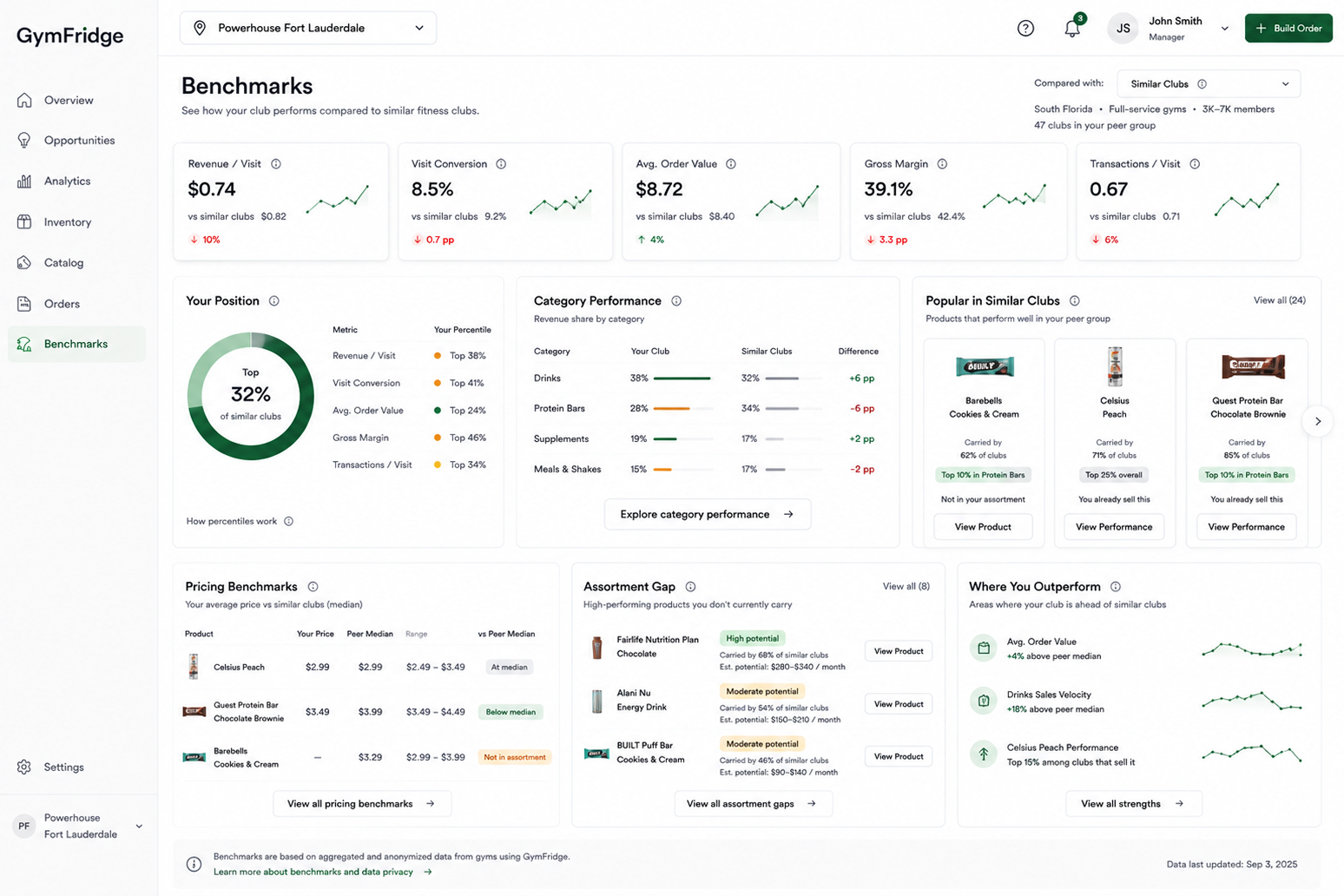This screenshot has width=1344, height=896.
Task: Click the Alani Nu Energy Drink thumbnail
Action: (596, 701)
